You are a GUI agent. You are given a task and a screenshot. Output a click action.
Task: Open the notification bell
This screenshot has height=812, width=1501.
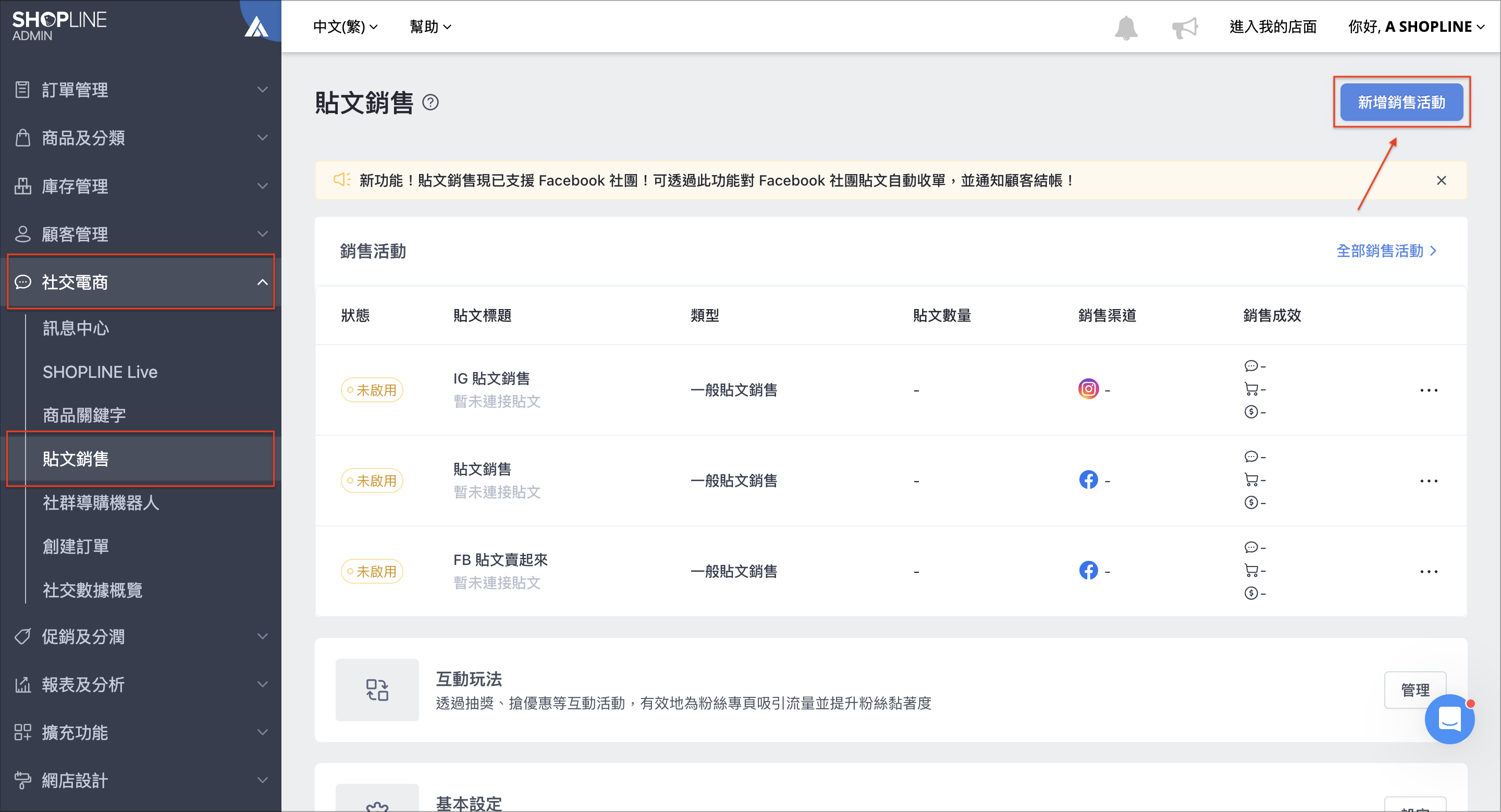click(1126, 28)
